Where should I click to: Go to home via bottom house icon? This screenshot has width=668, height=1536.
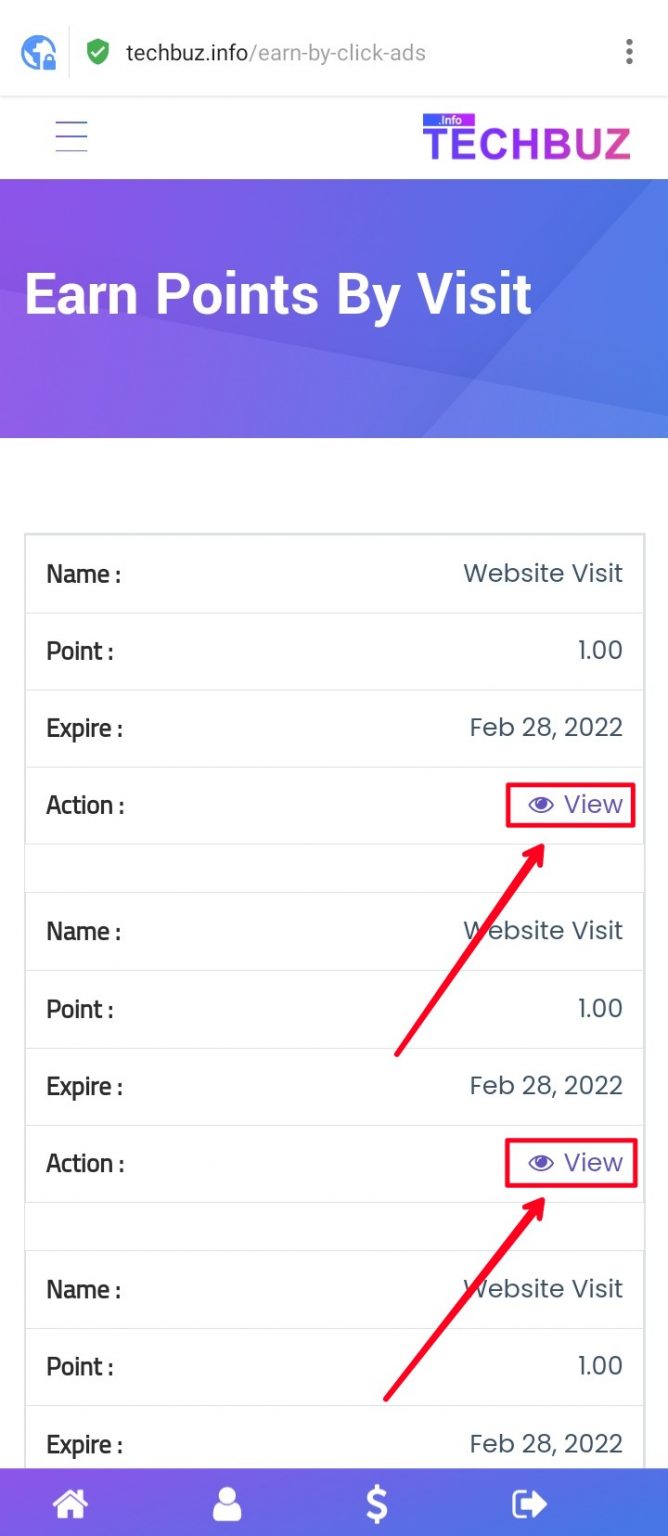[x=71, y=1503]
